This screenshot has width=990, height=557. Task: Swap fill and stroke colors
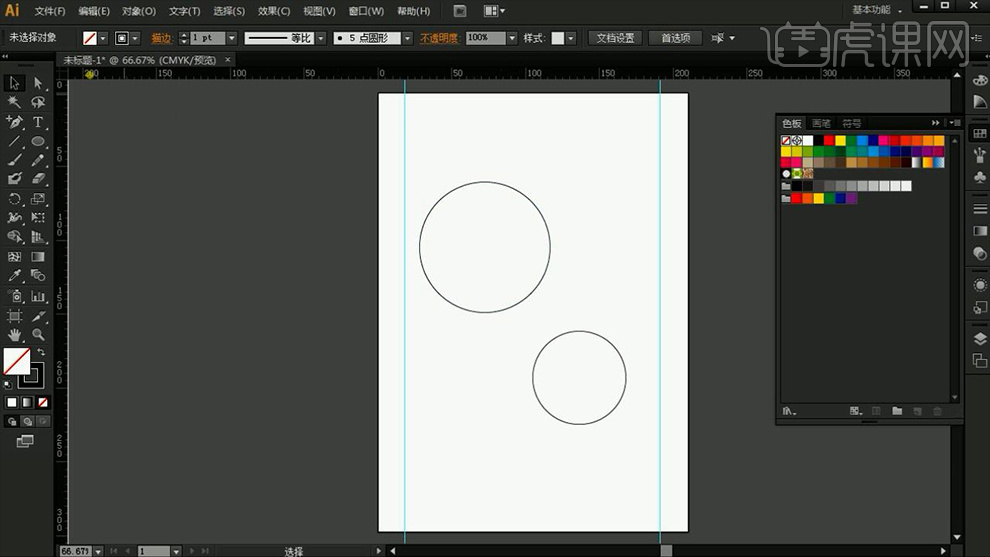pyautogui.click(x=41, y=352)
